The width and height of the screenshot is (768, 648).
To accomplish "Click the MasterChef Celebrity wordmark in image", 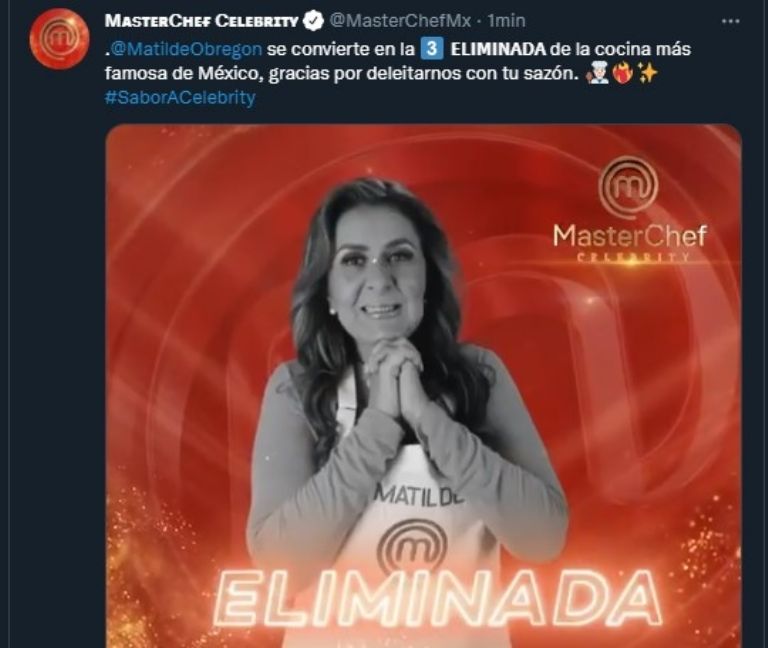I will point(630,242).
